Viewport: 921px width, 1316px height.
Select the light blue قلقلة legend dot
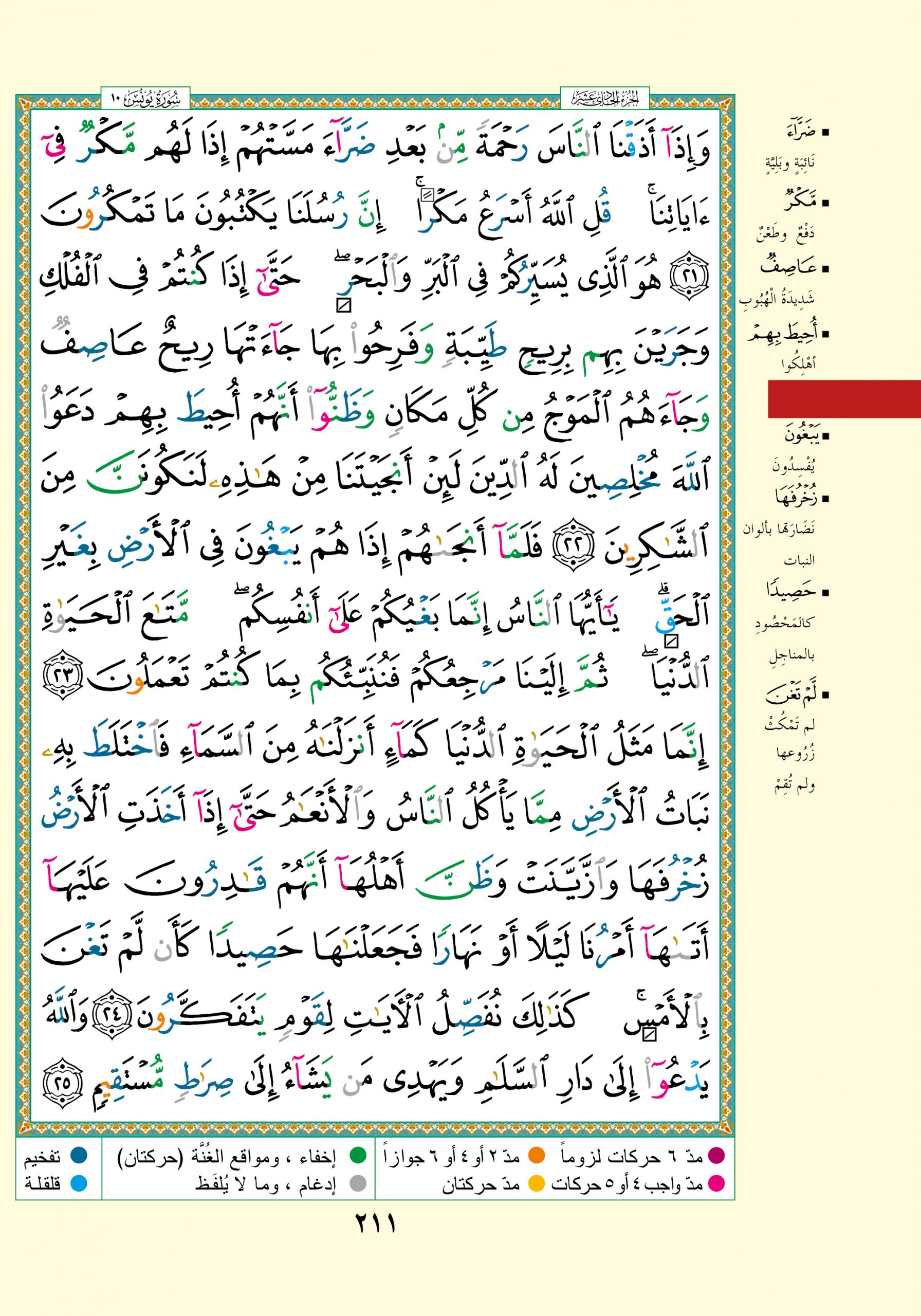pyautogui.click(x=79, y=1183)
